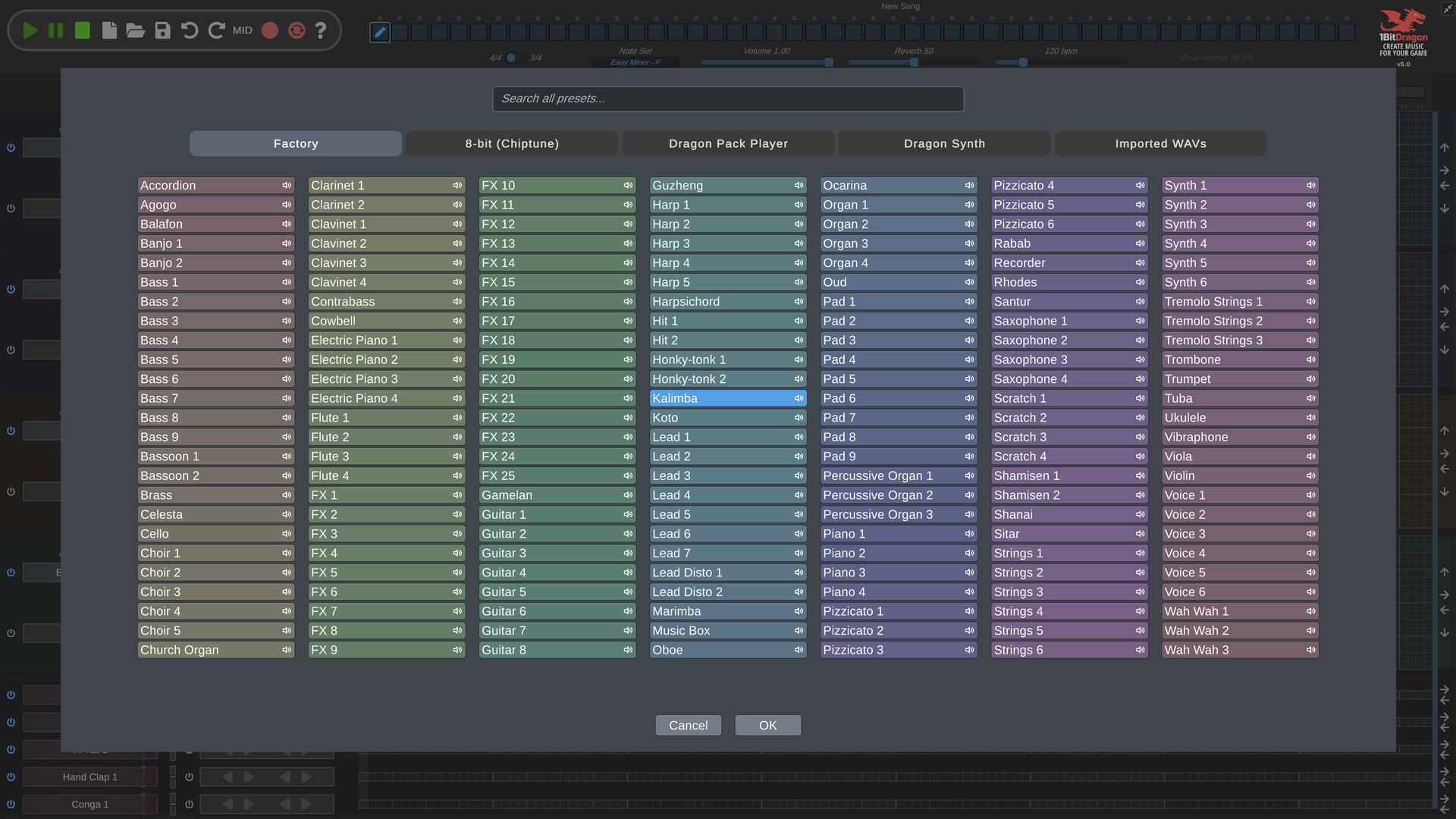Choose the Harpsichord preset
Screen dimensions: 1456x819
[728, 302]
